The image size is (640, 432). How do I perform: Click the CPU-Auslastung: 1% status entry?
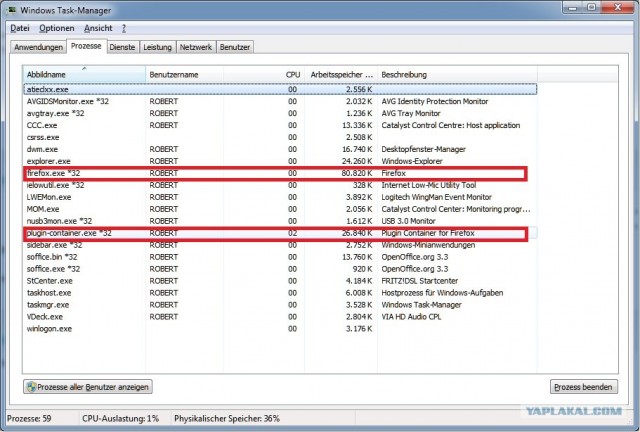click(x=120, y=419)
